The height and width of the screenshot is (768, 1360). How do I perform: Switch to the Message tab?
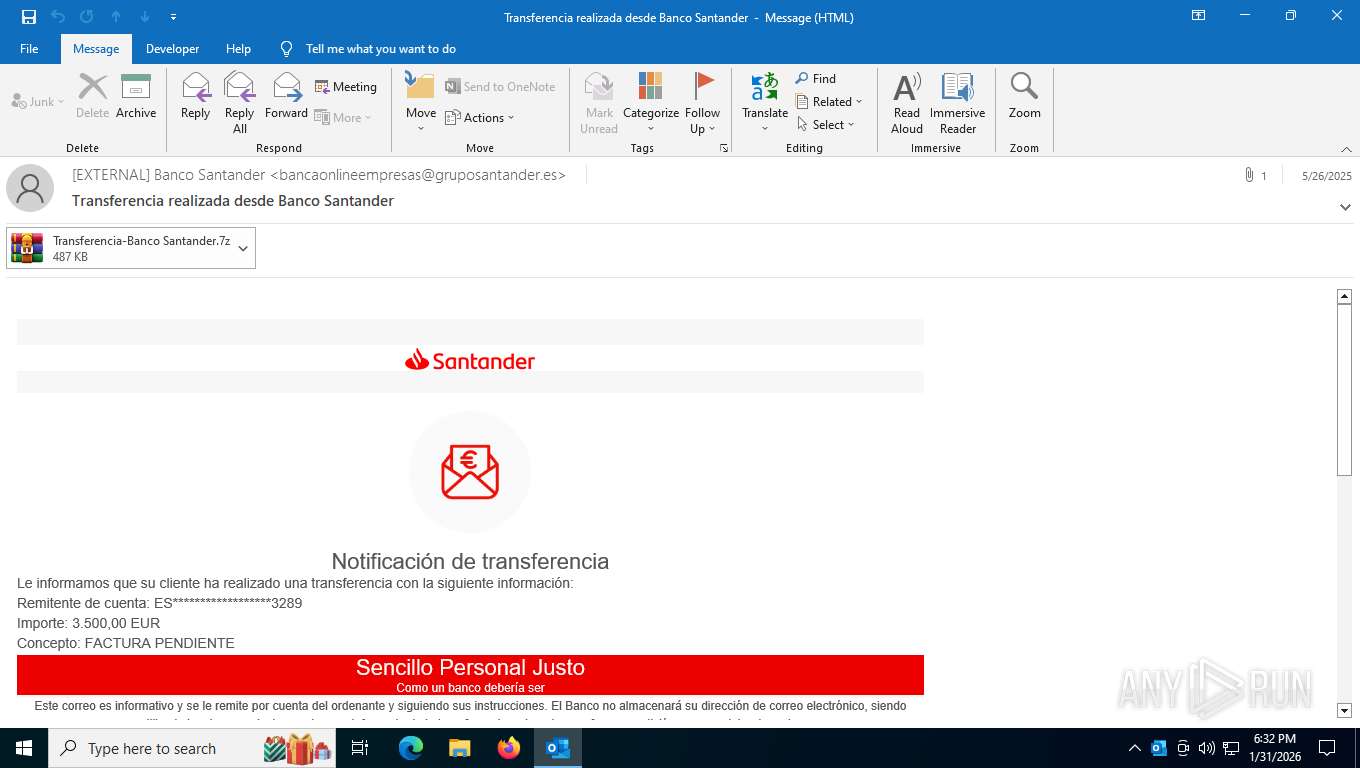pos(96,48)
